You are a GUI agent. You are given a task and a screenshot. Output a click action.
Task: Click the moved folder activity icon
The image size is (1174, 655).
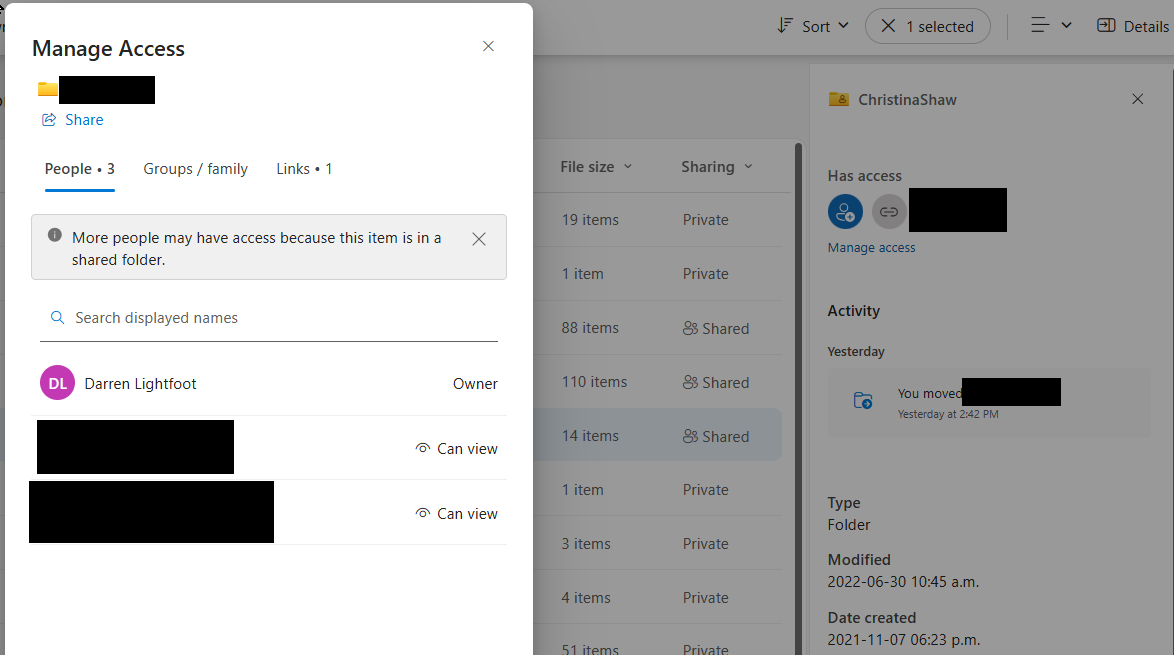click(x=863, y=400)
